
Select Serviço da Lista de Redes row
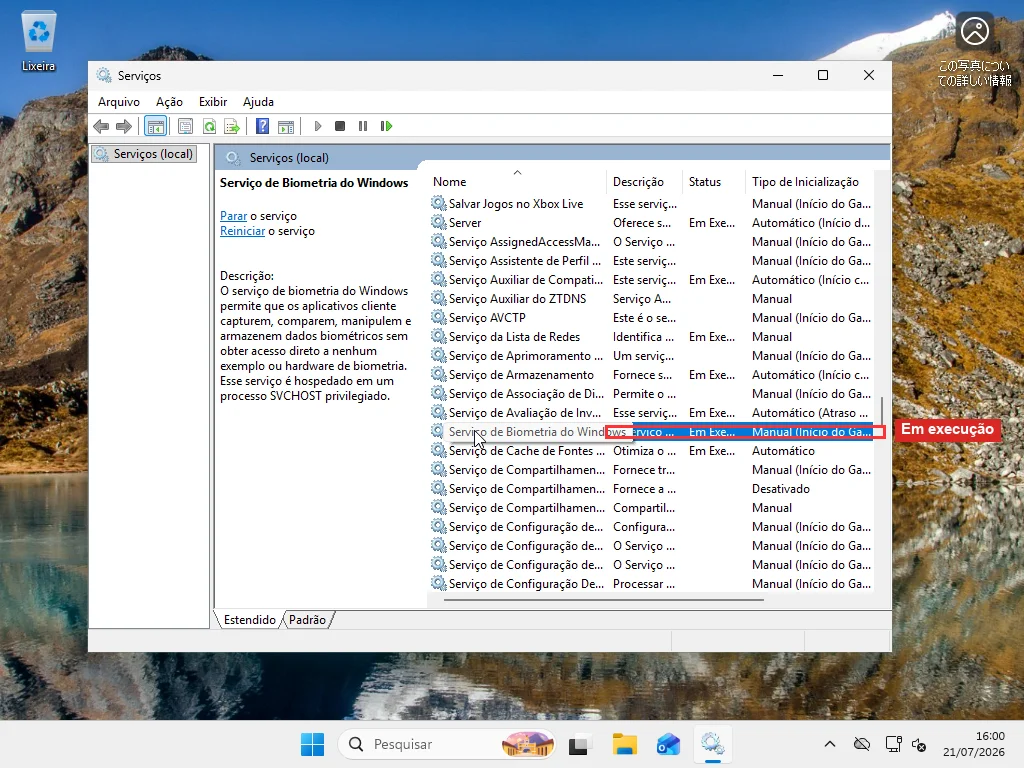[651, 337]
